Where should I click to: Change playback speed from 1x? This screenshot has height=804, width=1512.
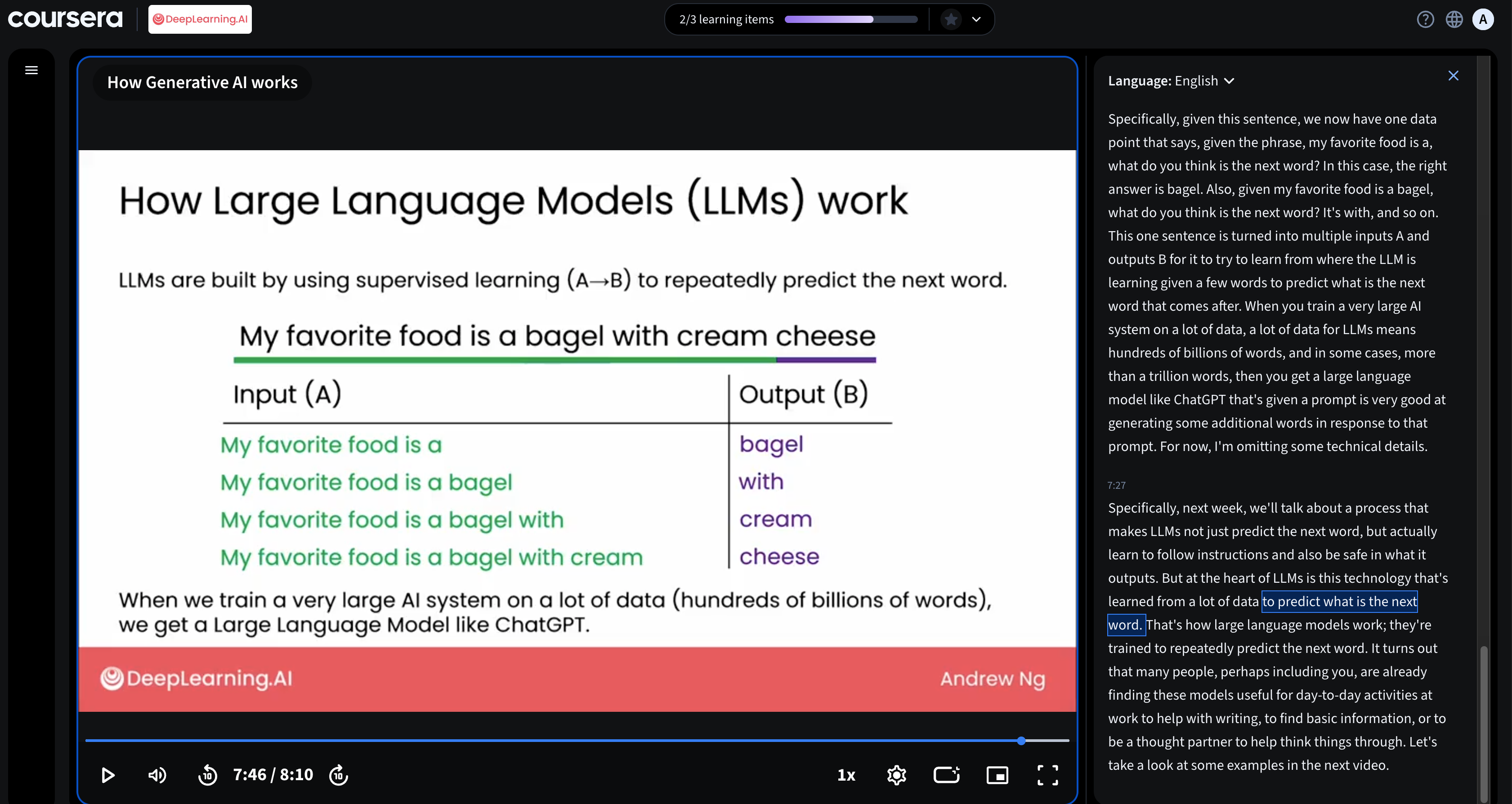(x=846, y=775)
